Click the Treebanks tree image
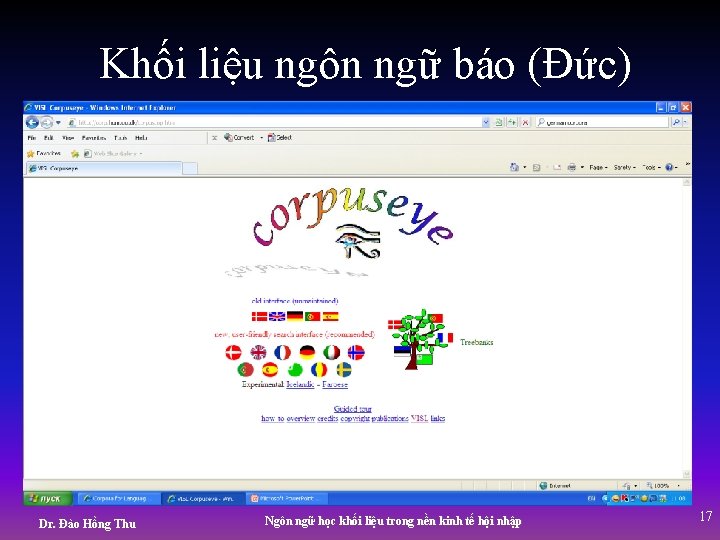This screenshot has height=540, width=720. pyautogui.click(x=420, y=339)
